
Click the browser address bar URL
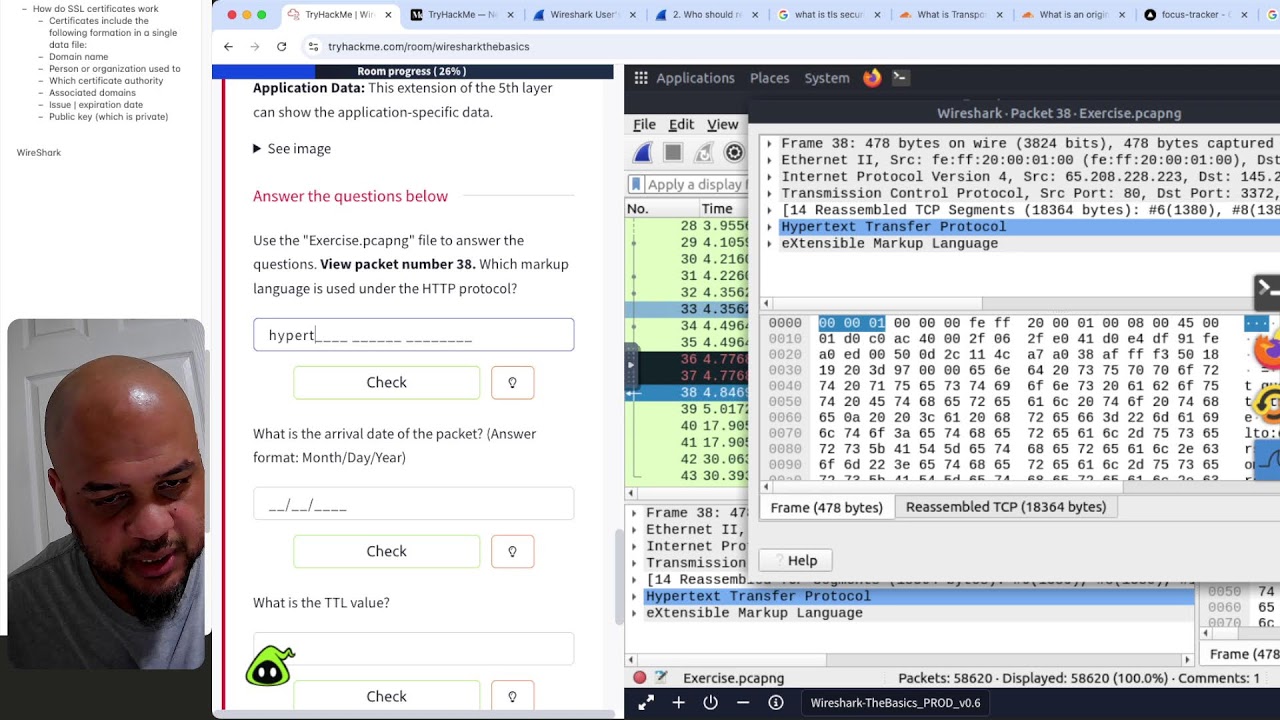click(428, 46)
